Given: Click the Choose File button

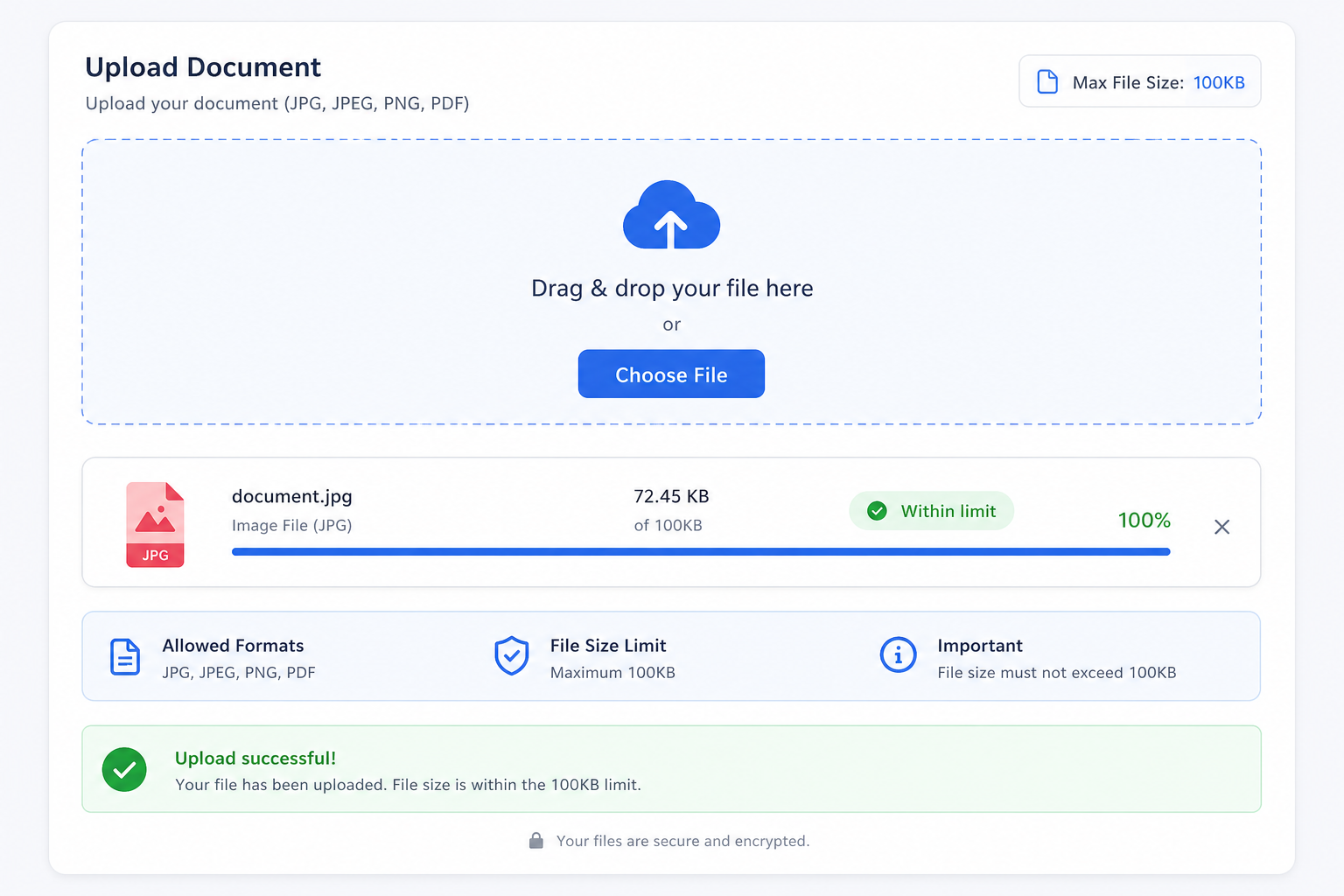Looking at the screenshot, I should click(671, 374).
